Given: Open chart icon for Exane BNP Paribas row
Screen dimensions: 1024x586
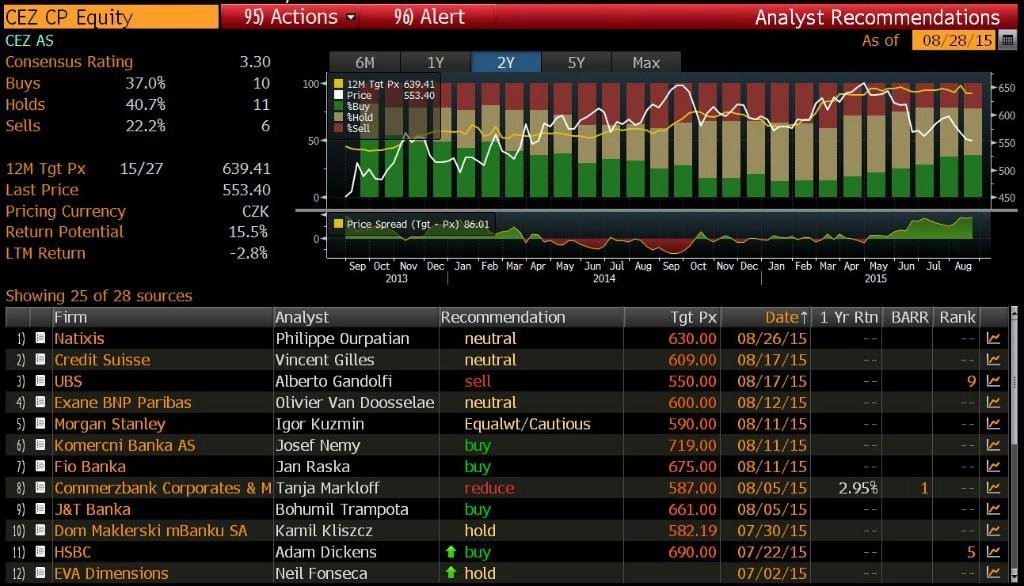Looking at the screenshot, I should [993, 402].
